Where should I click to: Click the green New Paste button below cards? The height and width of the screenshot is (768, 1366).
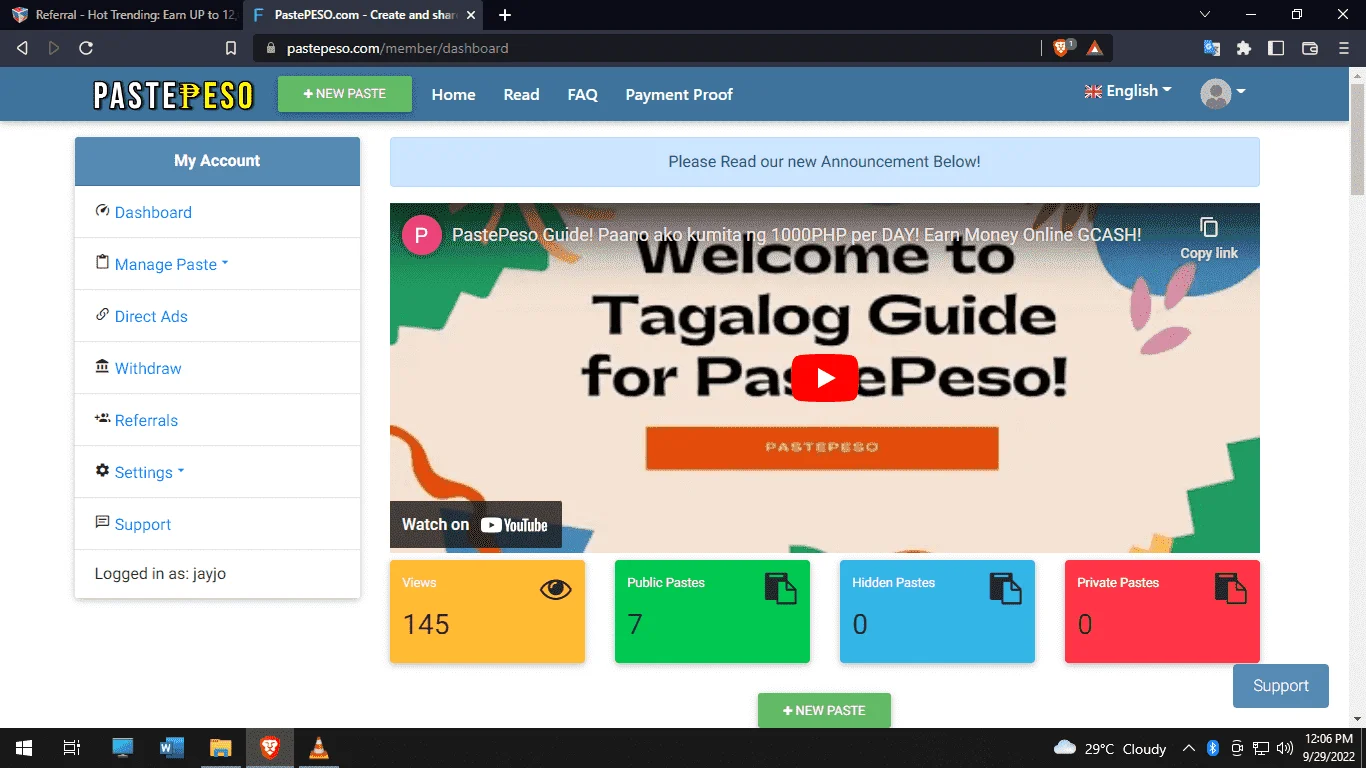pyautogui.click(x=824, y=710)
